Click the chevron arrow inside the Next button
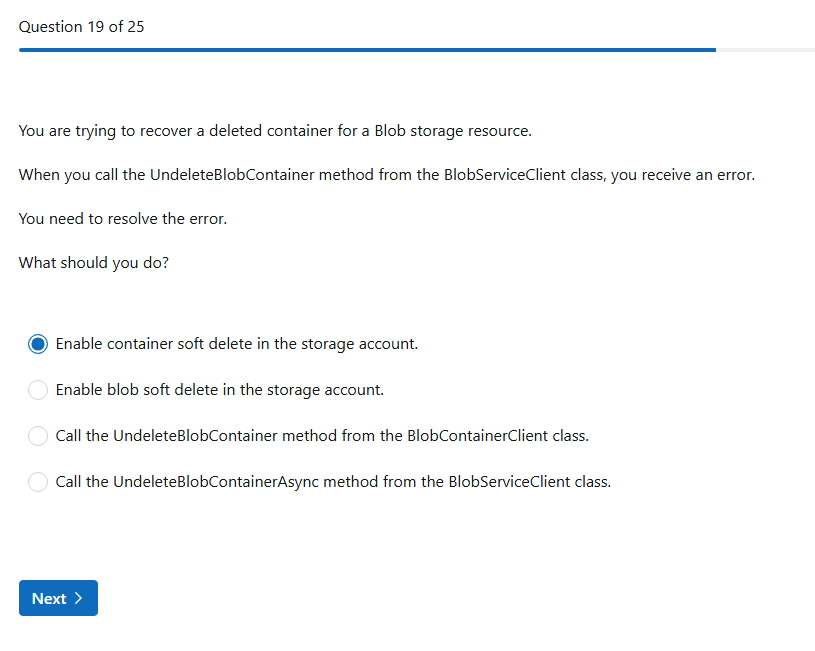Viewport: 815px width, 651px height. [x=79, y=598]
